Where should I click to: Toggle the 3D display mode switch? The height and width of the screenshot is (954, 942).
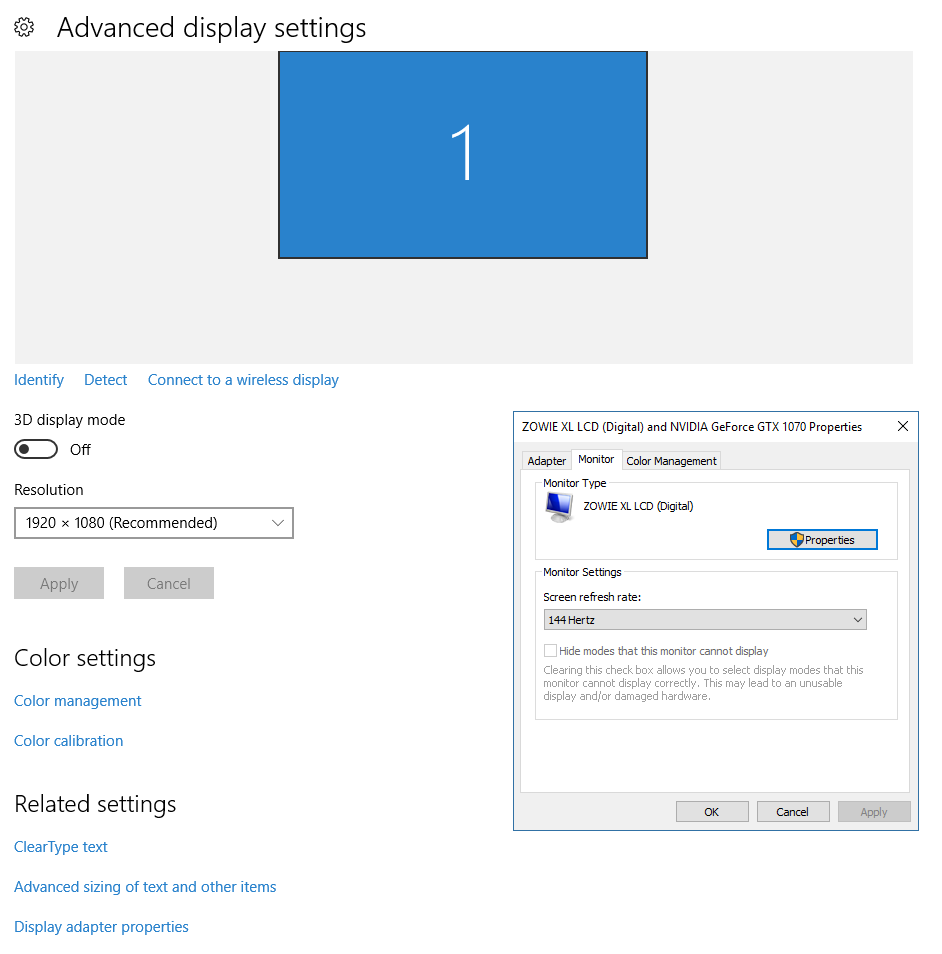tap(36, 450)
